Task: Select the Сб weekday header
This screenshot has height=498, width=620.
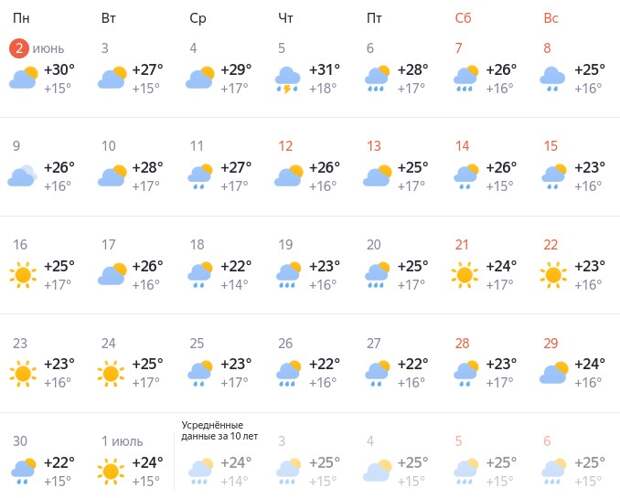Action: pyautogui.click(x=463, y=18)
